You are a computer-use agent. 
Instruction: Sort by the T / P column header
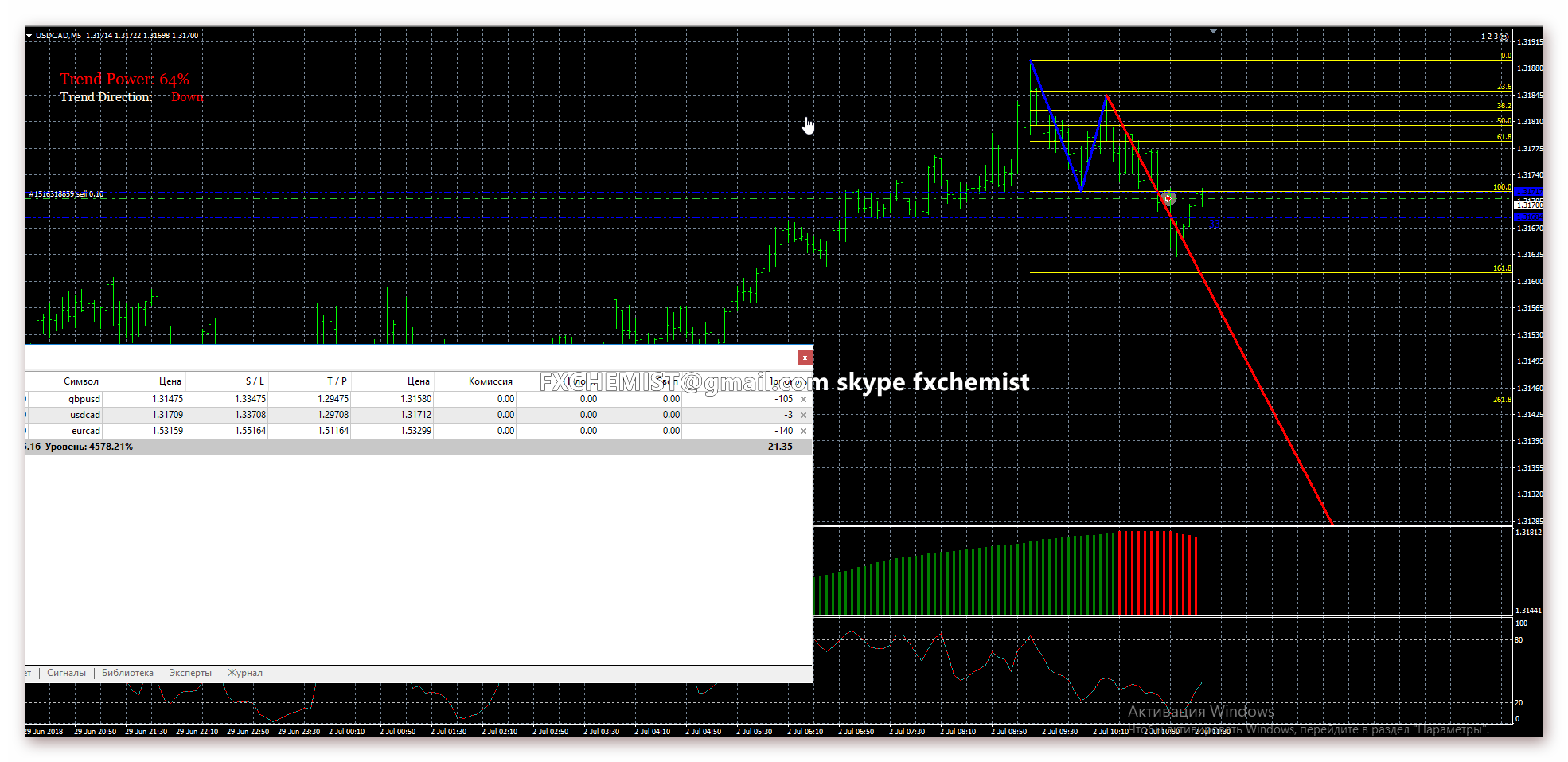337,381
